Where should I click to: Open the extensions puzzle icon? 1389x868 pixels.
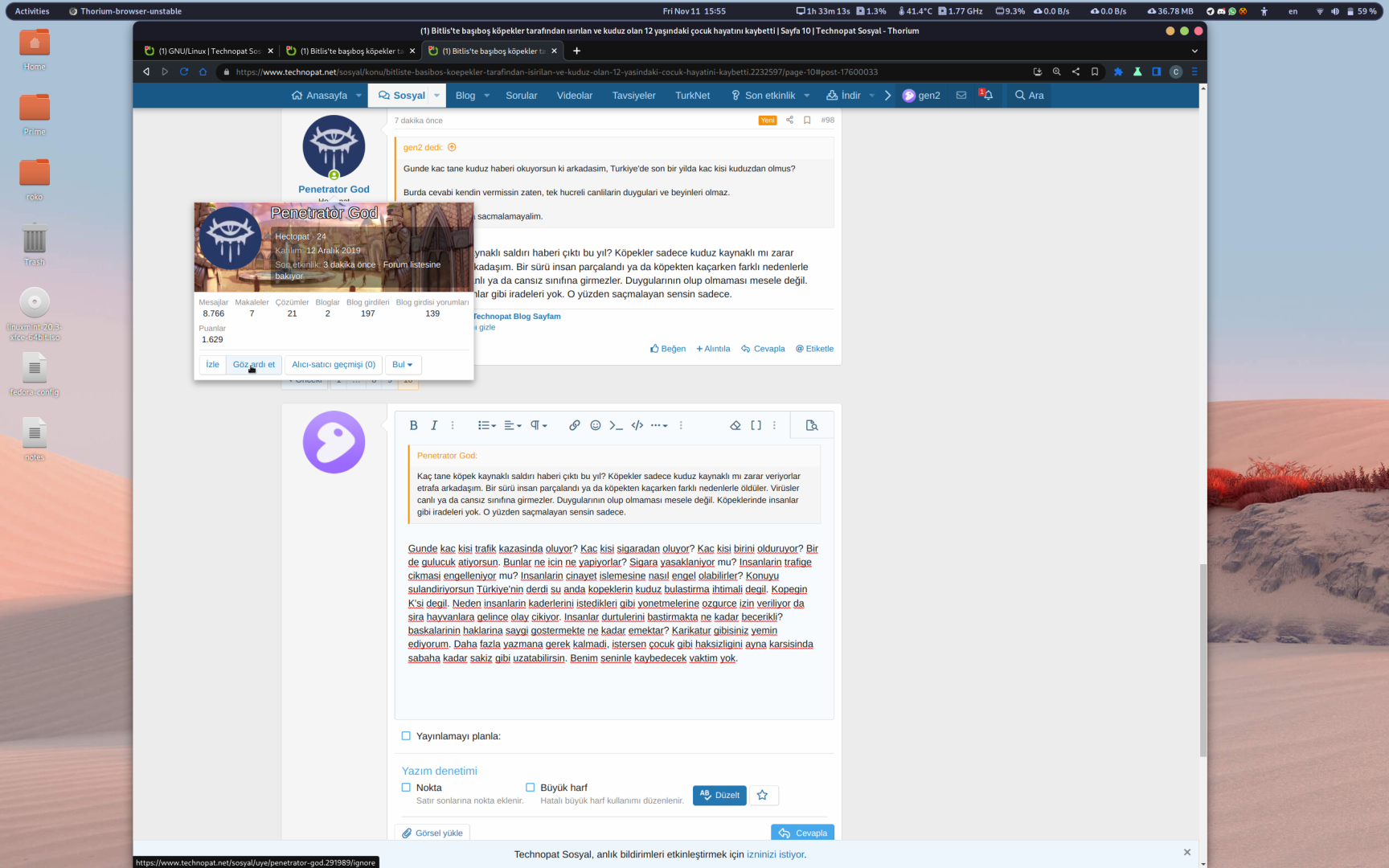click(x=1118, y=72)
